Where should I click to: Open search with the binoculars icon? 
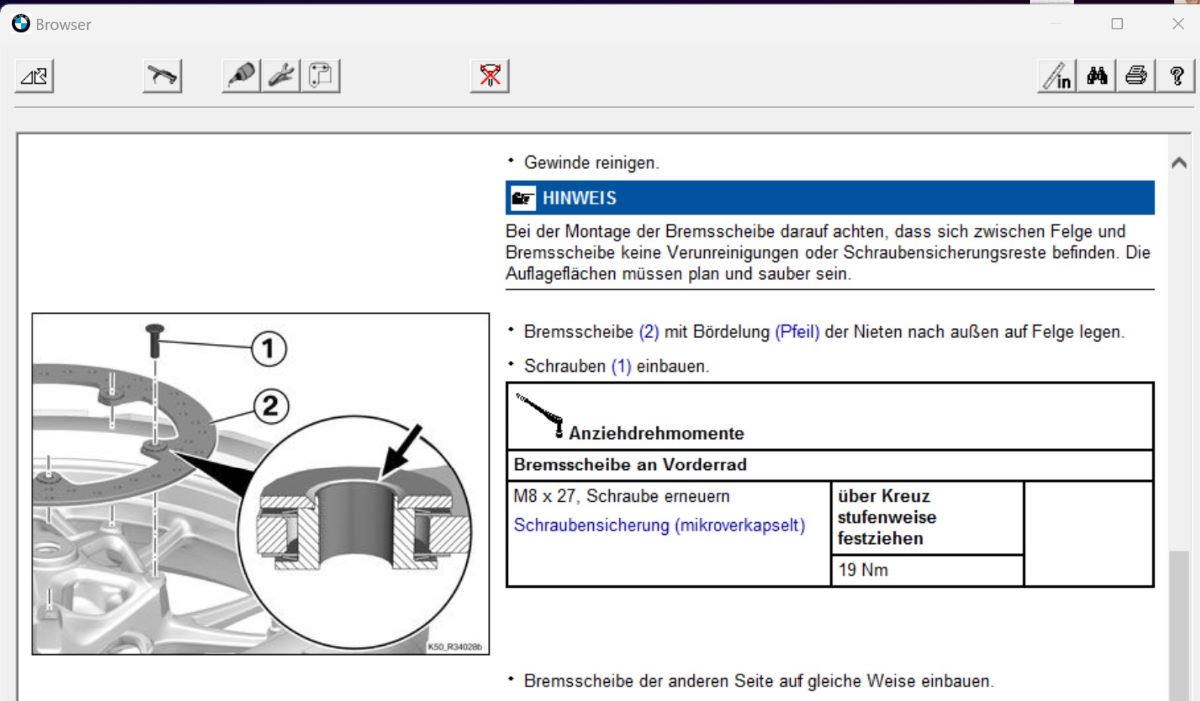tap(1097, 76)
